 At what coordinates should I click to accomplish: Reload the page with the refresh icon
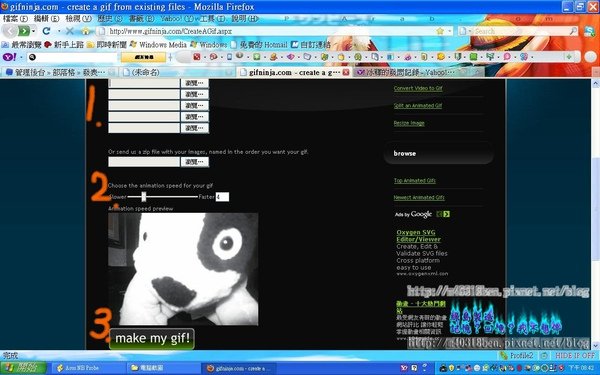46,31
